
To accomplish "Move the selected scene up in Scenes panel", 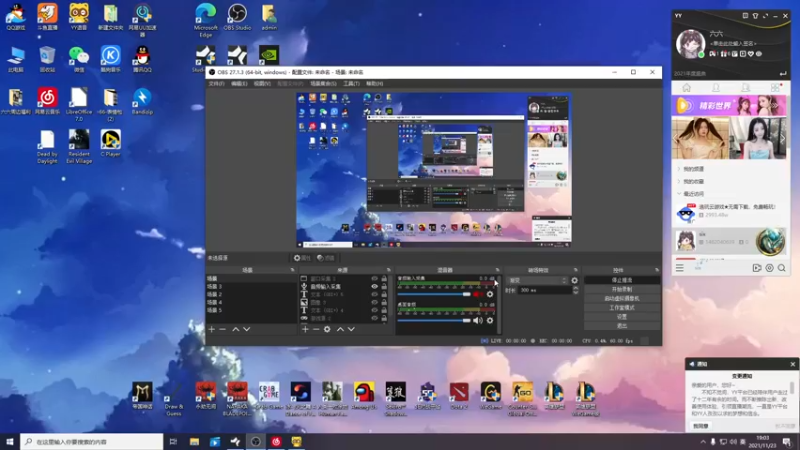I will coord(236,330).
